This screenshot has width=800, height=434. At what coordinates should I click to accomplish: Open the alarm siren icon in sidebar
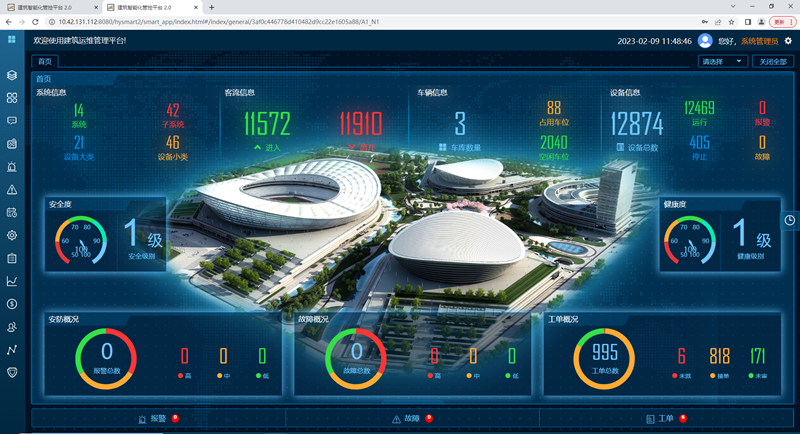[x=12, y=167]
